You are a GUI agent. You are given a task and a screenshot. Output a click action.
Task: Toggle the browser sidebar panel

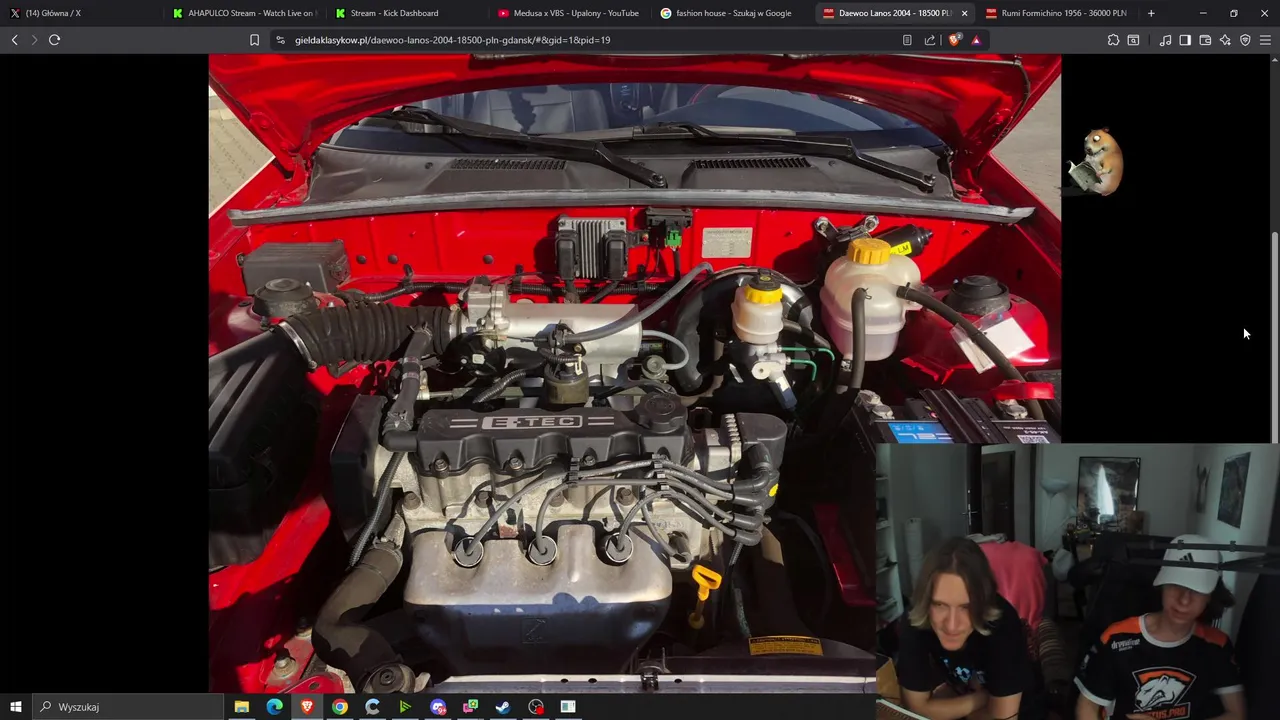coord(1185,40)
